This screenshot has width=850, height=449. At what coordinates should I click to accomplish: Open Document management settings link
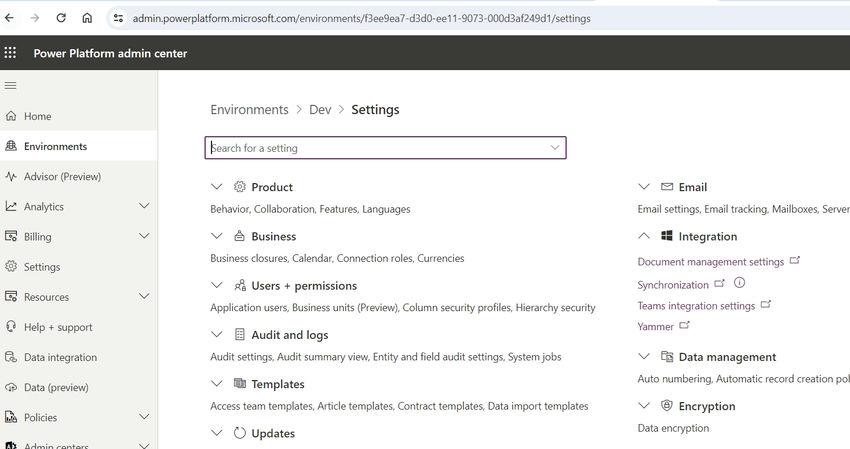coord(711,262)
